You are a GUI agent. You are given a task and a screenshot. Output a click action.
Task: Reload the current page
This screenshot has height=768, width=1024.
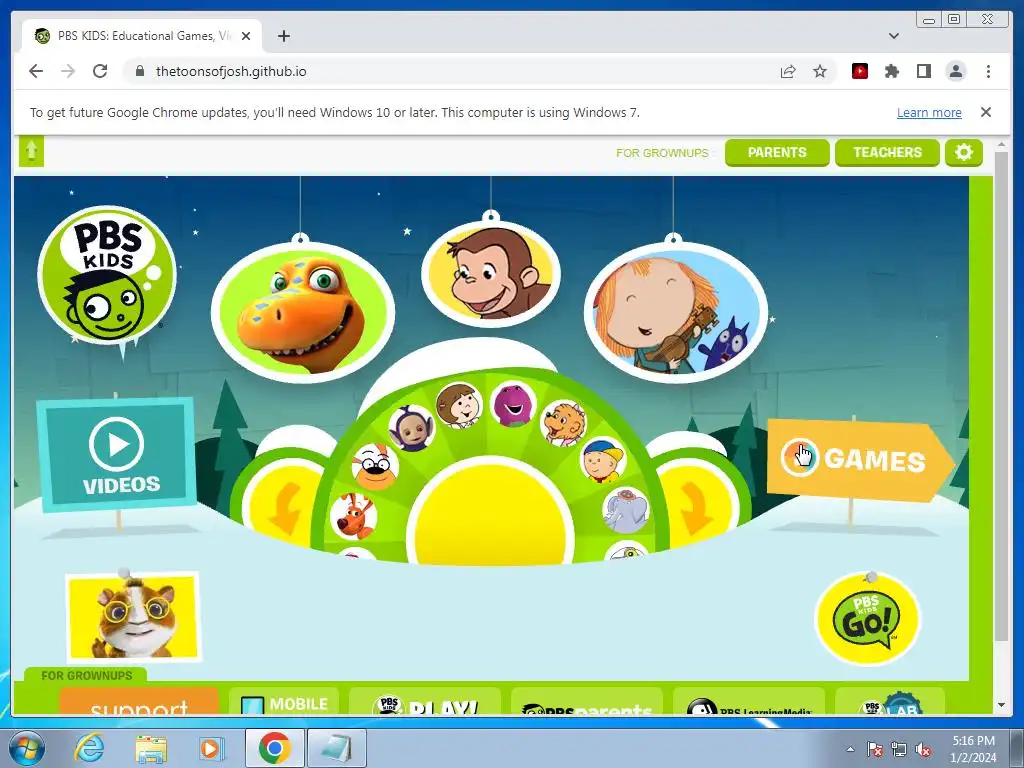tap(100, 71)
